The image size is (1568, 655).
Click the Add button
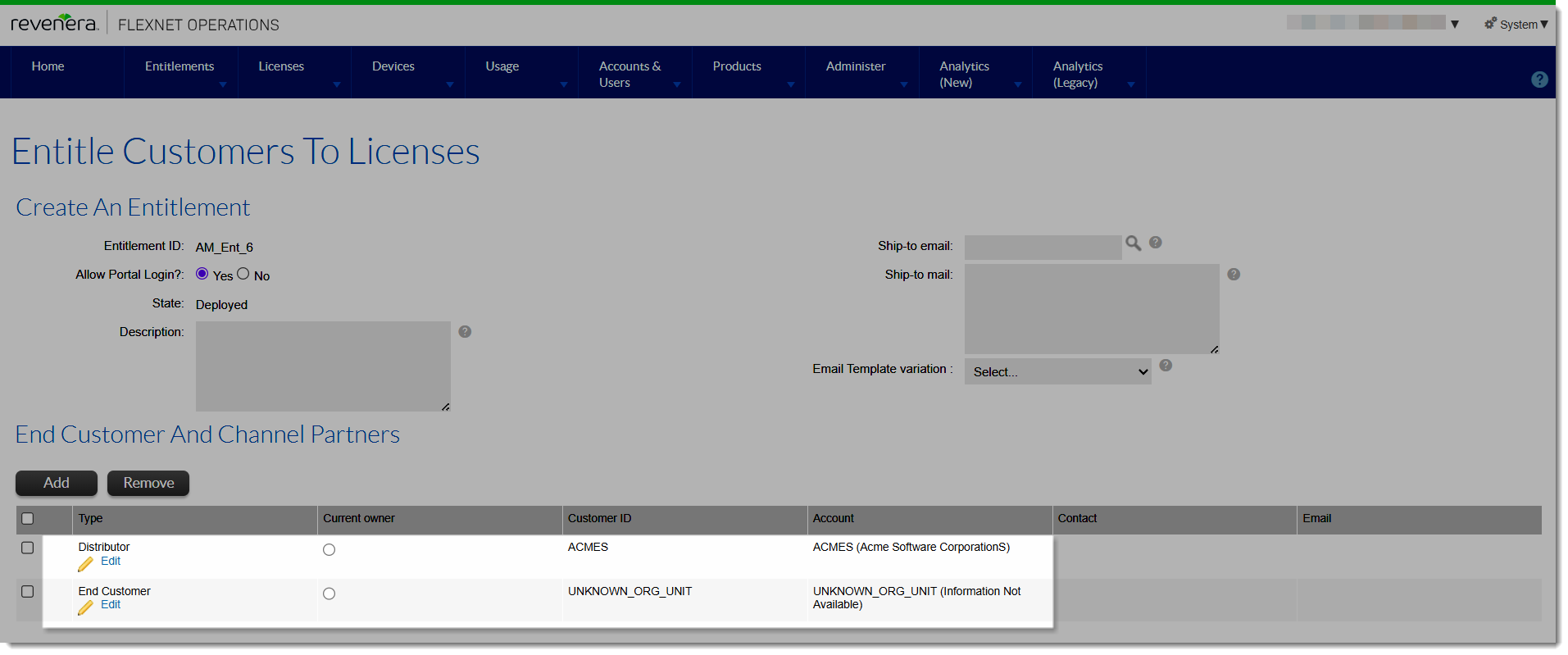tap(57, 483)
